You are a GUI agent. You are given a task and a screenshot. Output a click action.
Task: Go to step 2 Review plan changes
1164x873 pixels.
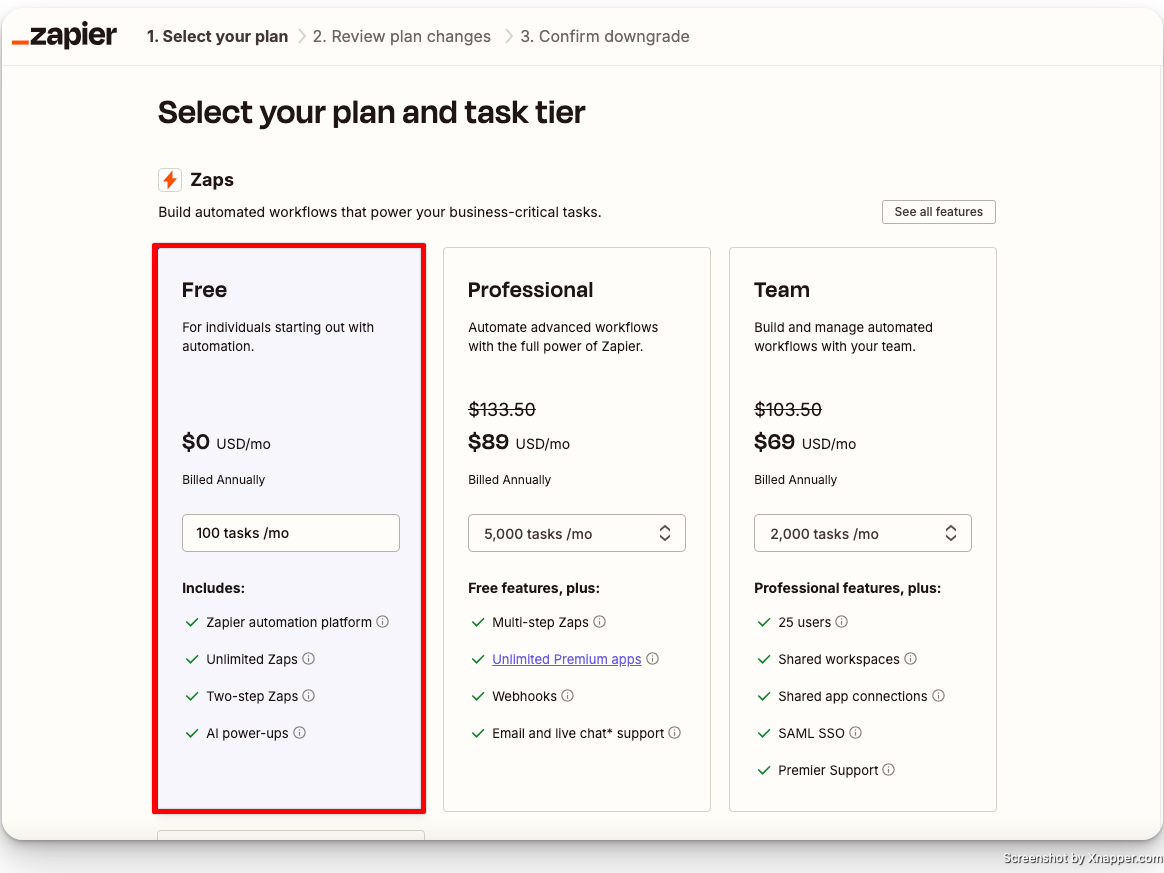402,36
